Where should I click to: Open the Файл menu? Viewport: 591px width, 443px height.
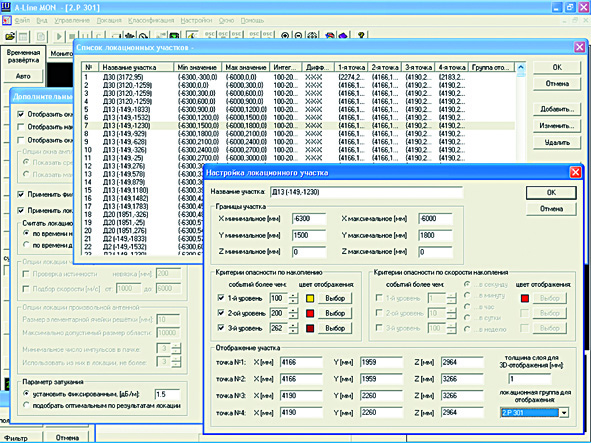coord(22,20)
